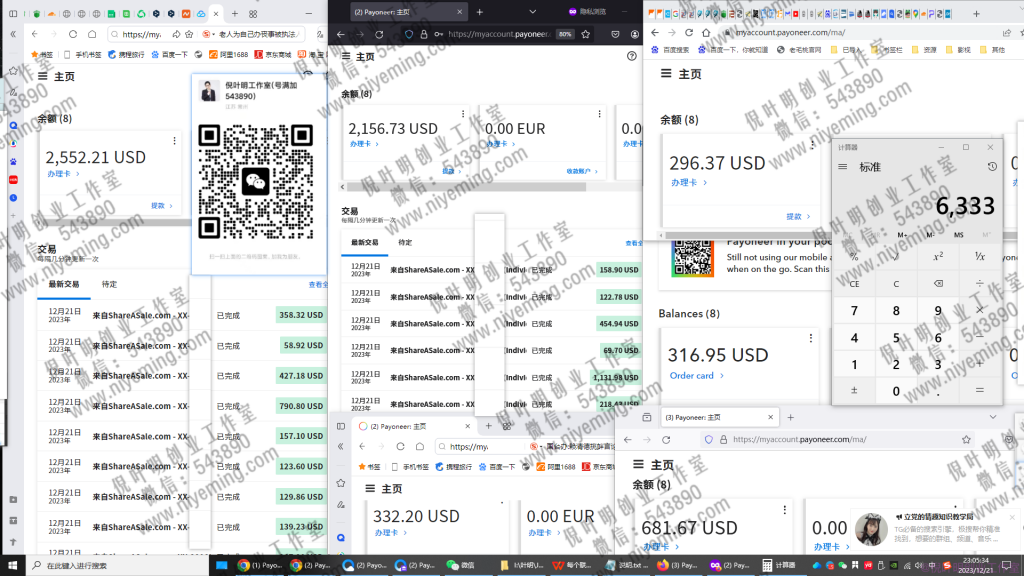This screenshot has width=1024, height=576.
Task: Click backspace key on Calculator
Action: click(x=938, y=283)
